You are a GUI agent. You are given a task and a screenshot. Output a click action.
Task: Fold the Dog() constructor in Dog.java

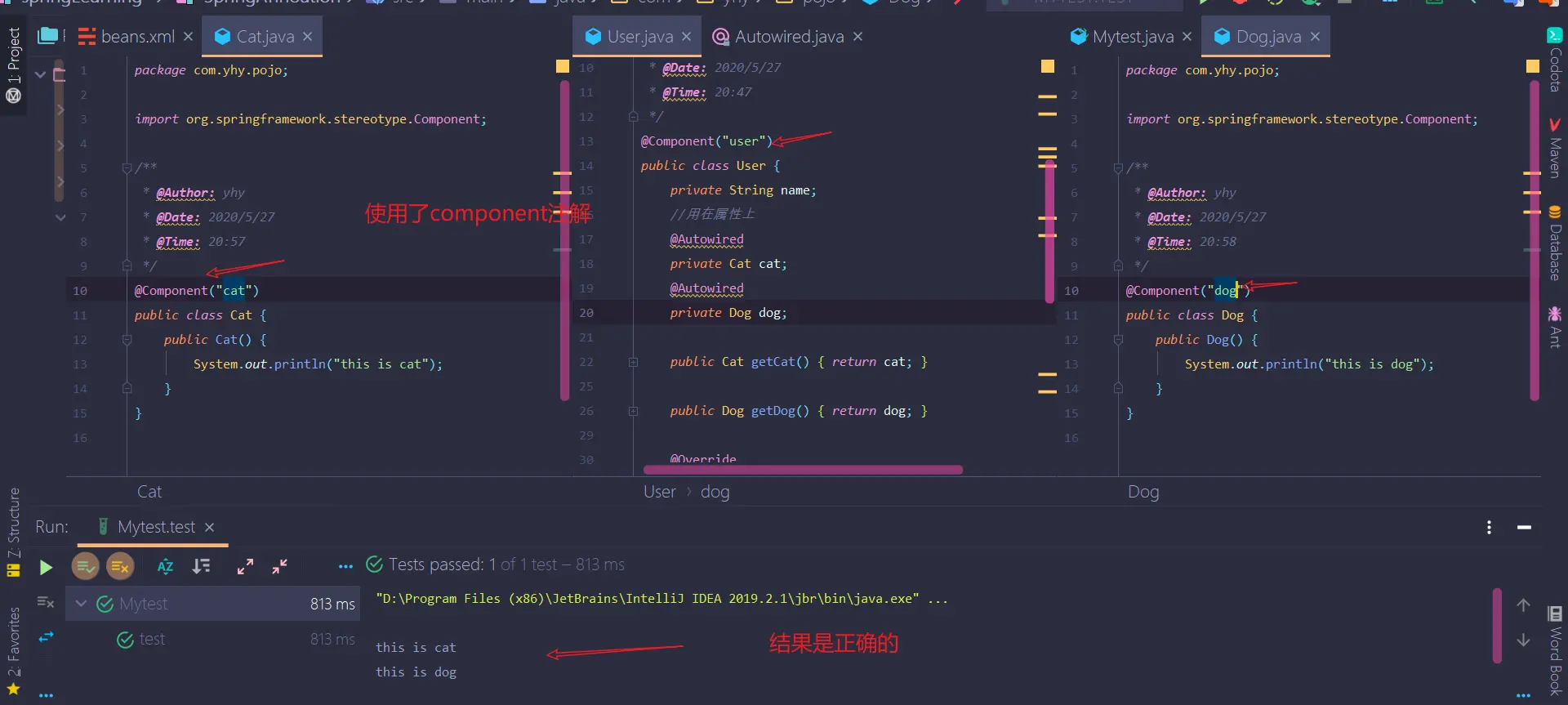[1118, 340]
